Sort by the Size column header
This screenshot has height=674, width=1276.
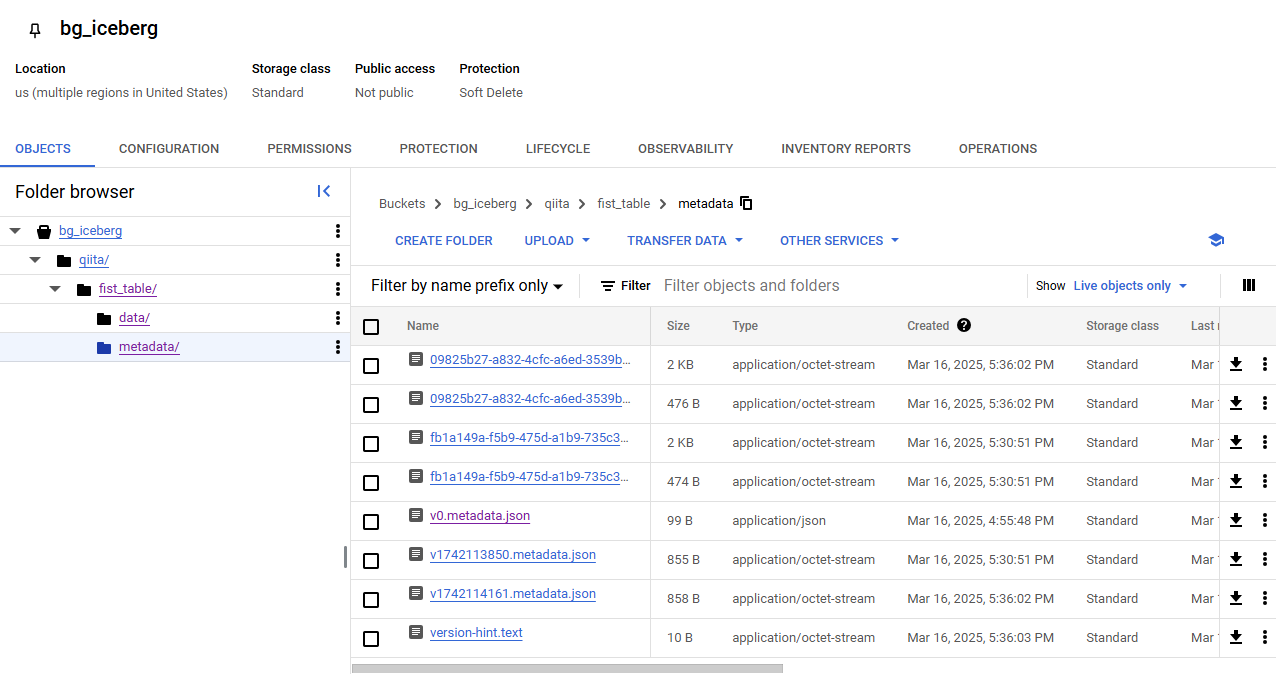(x=678, y=326)
